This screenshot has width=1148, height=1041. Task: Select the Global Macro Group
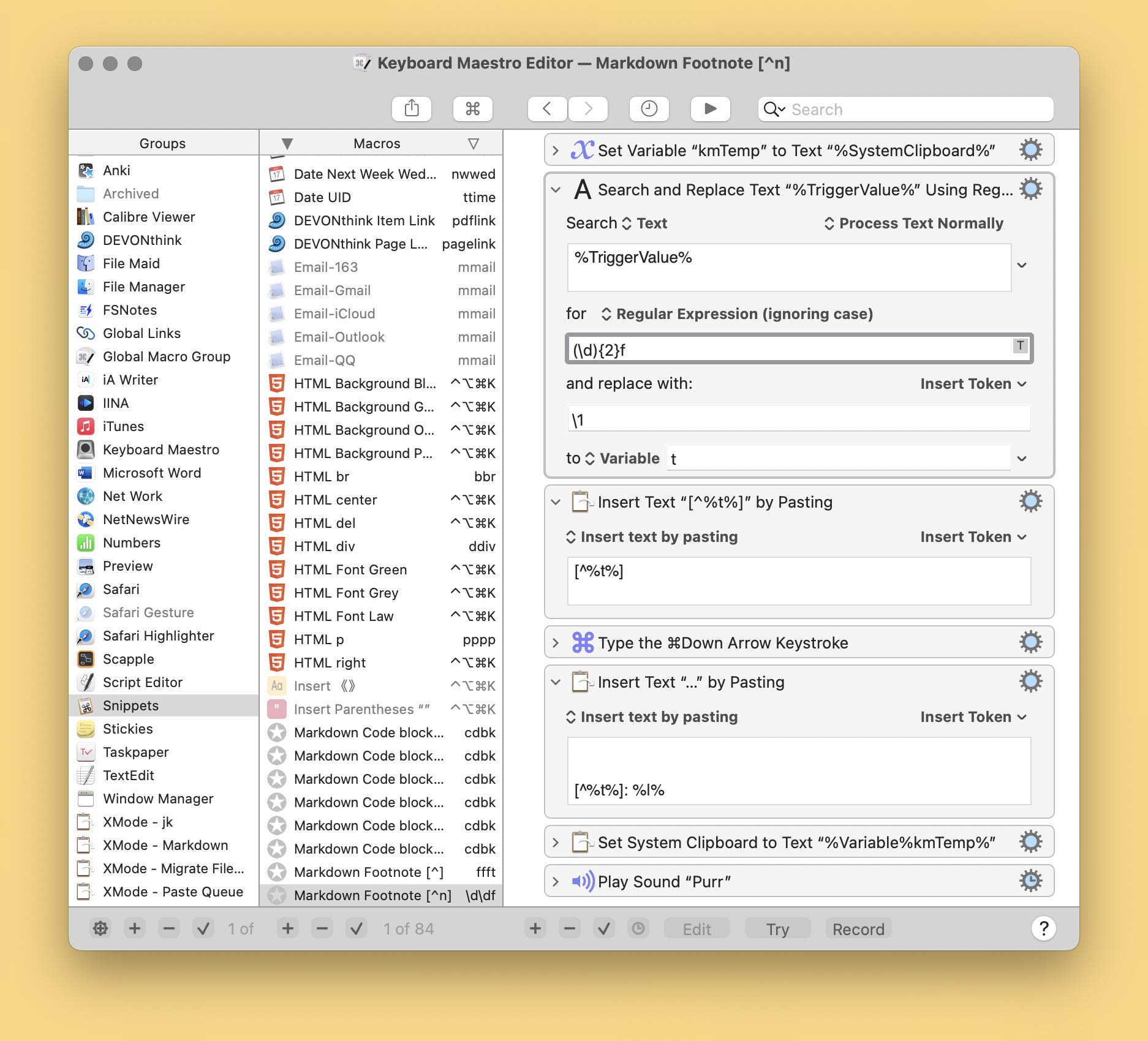pos(164,356)
